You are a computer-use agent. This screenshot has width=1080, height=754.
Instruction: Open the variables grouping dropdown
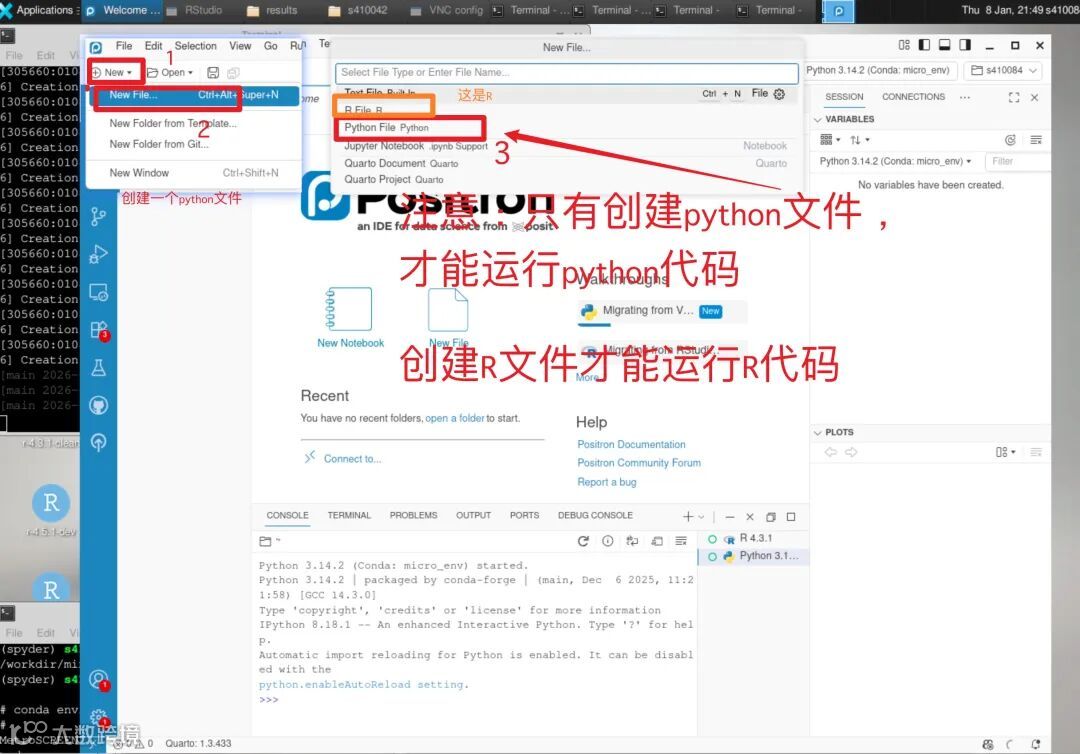pyautogui.click(x=830, y=140)
